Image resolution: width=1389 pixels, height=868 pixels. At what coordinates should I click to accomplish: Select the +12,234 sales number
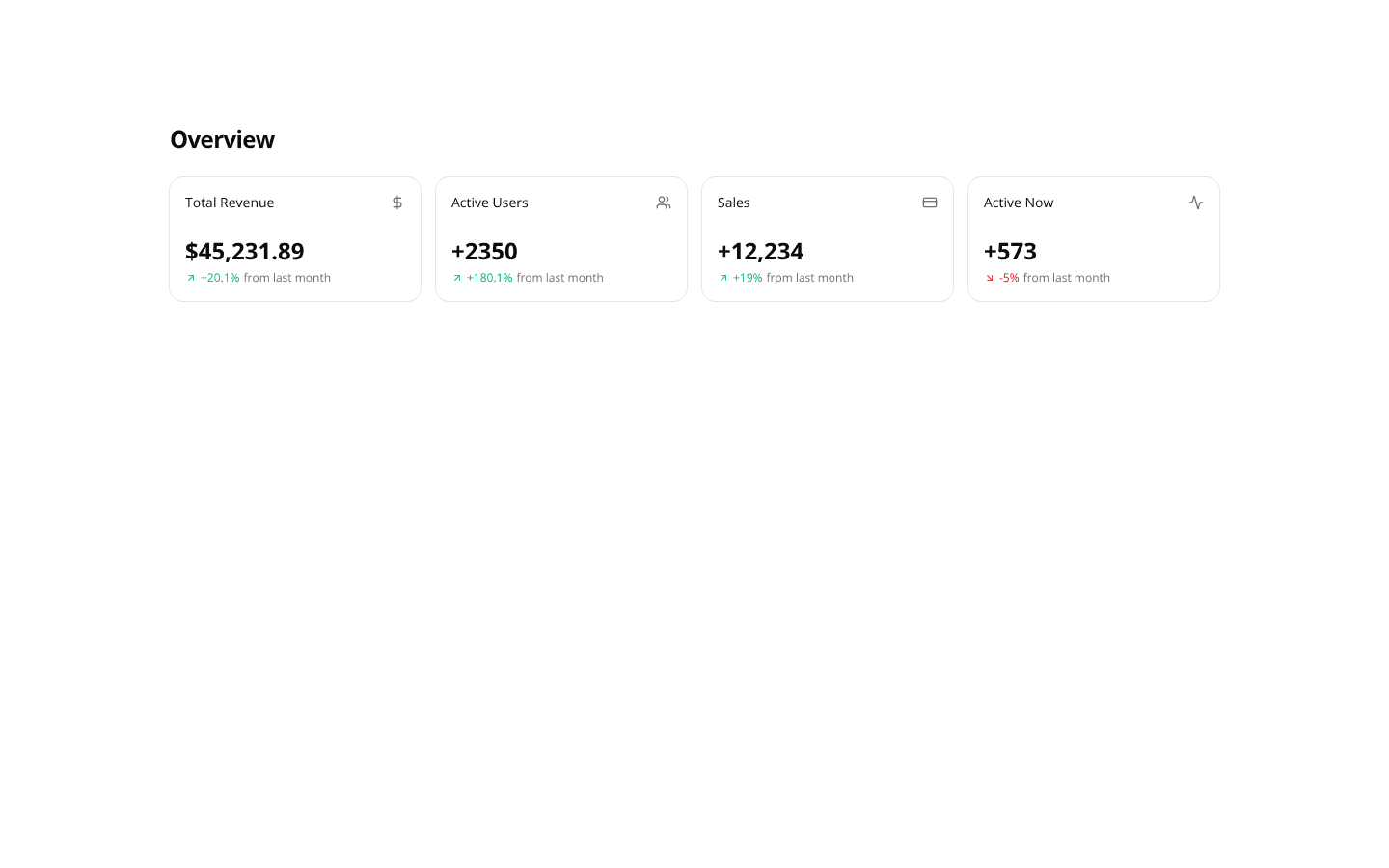pos(760,252)
